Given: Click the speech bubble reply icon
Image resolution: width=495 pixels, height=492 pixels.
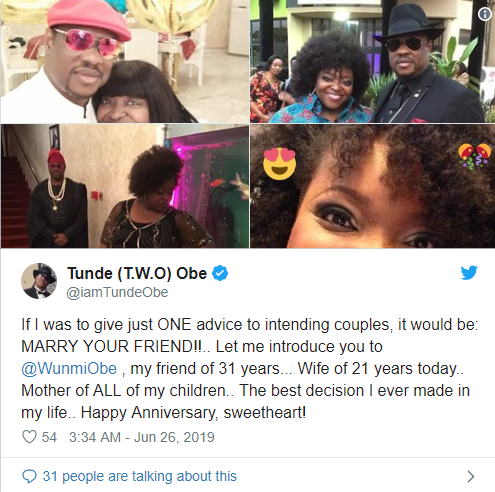Looking at the screenshot, I should (x=29, y=476).
